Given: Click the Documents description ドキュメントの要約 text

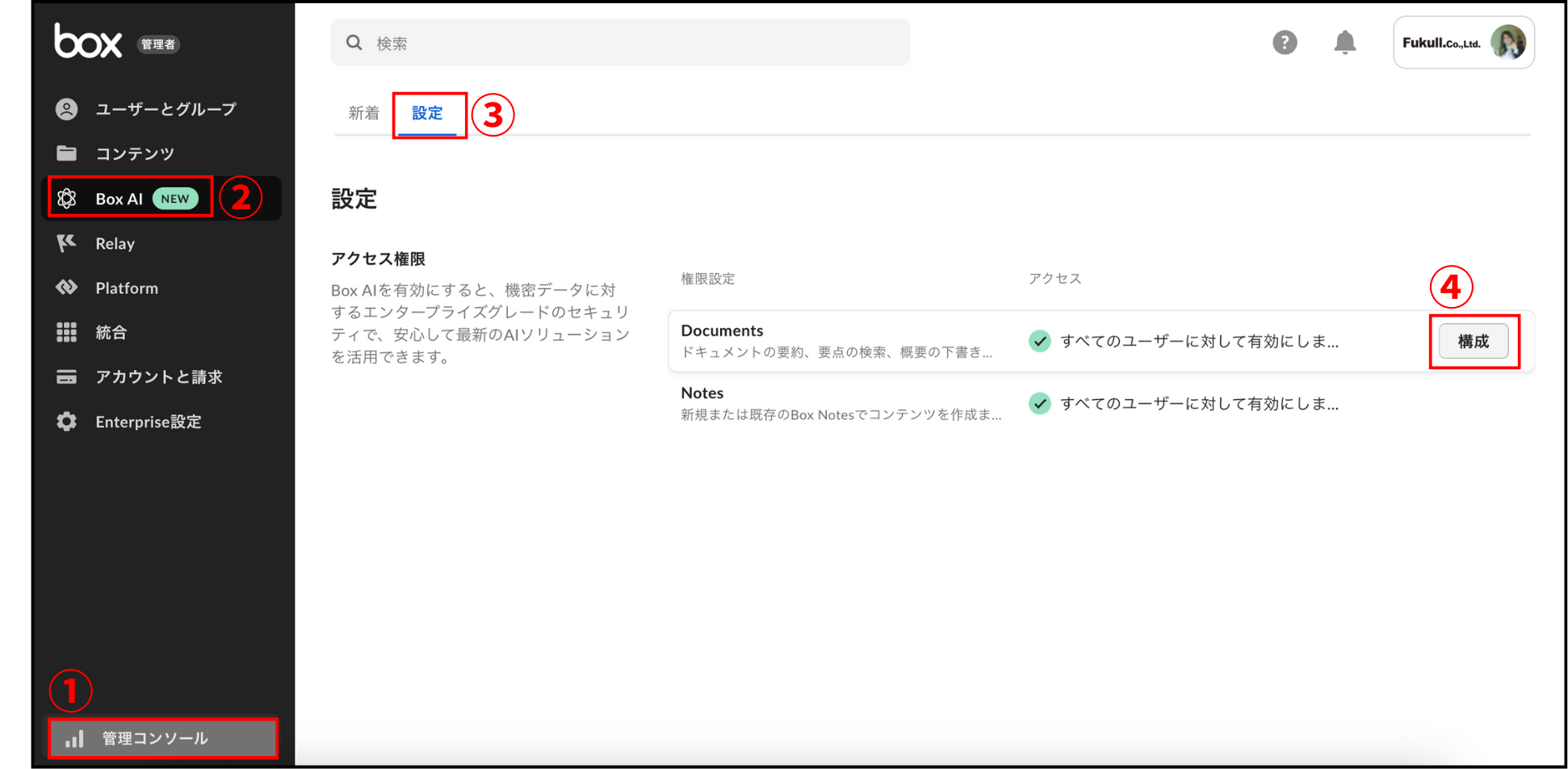Looking at the screenshot, I should [836, 352].
